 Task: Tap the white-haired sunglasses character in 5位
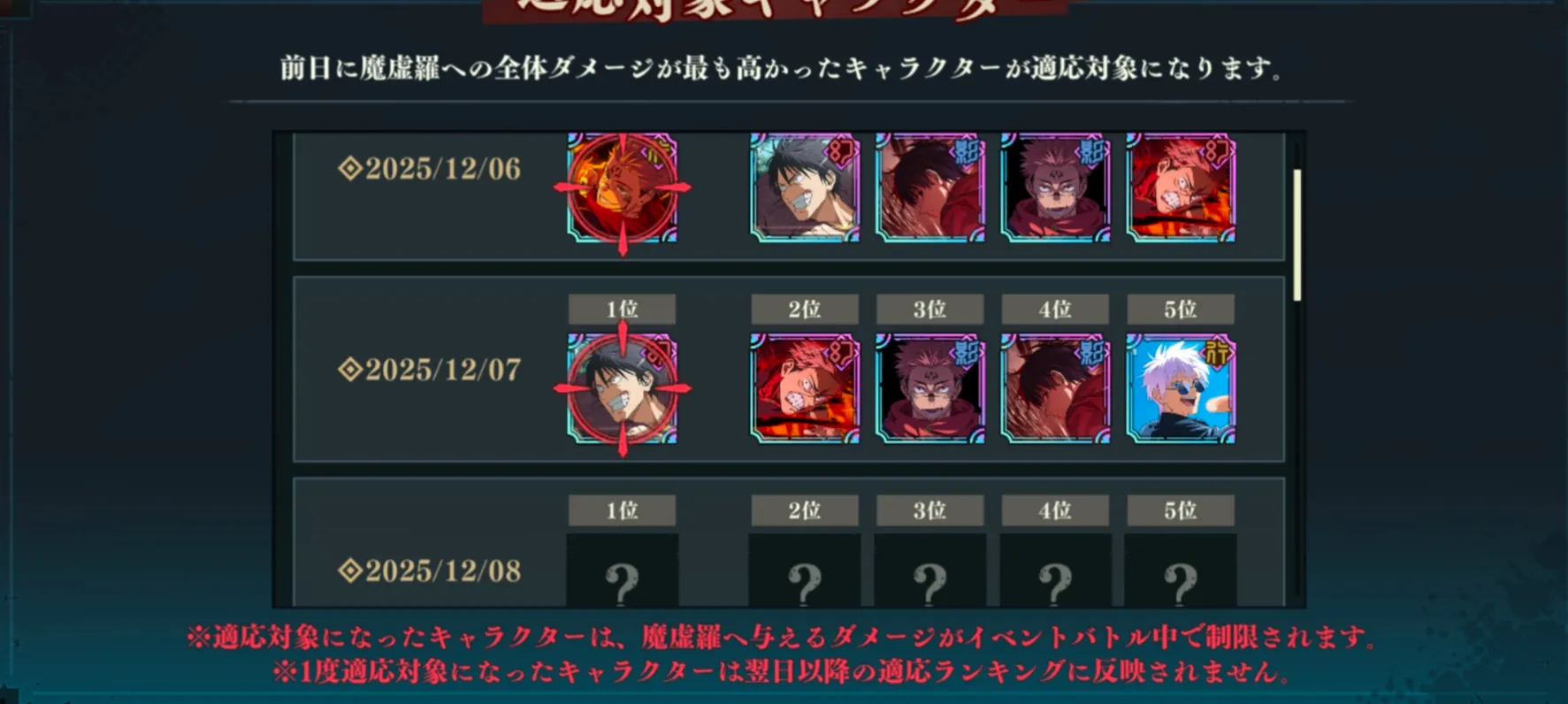tap(1181, 388)
